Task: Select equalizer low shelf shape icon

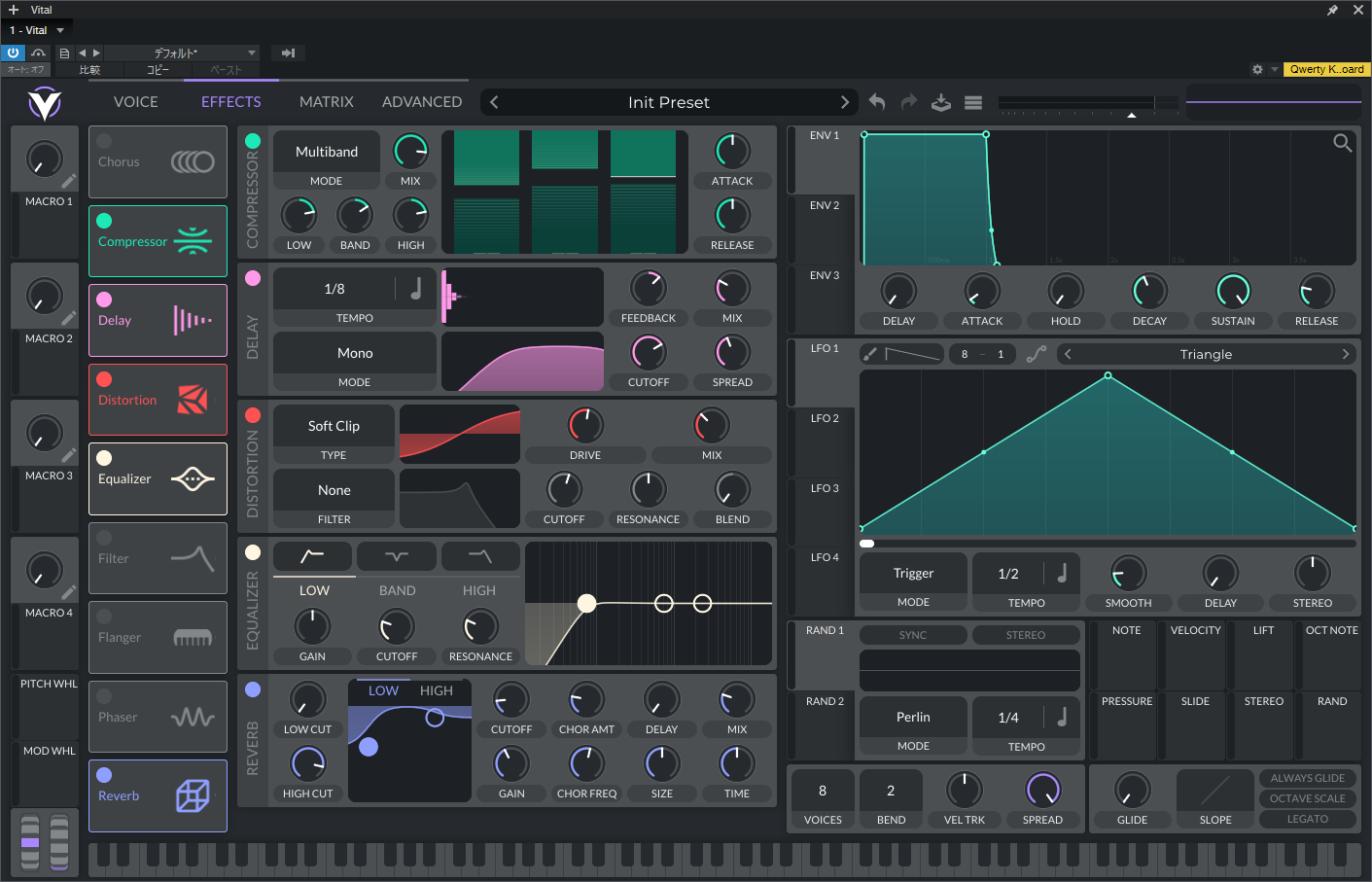Action: 313,556
